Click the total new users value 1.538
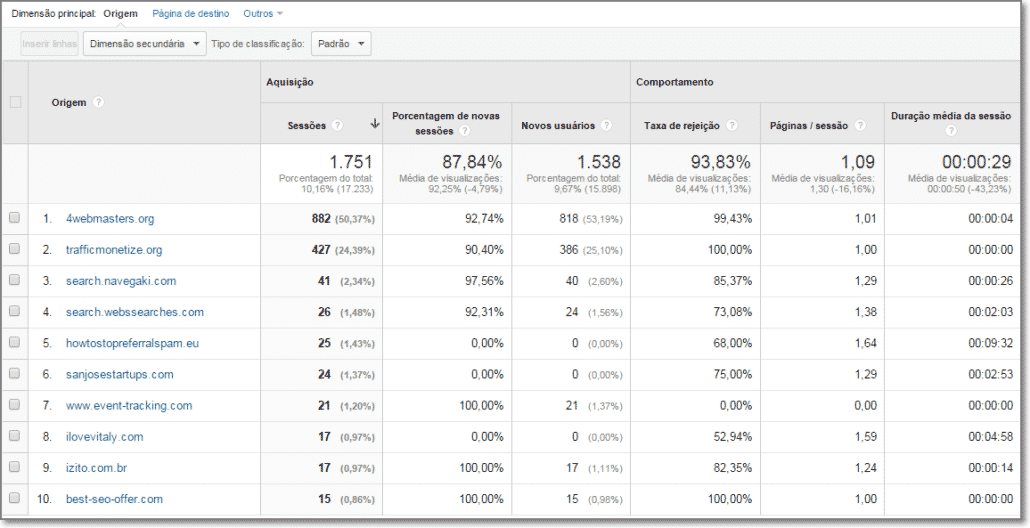Screen dimensions: 1030x528 coord(598,162)
